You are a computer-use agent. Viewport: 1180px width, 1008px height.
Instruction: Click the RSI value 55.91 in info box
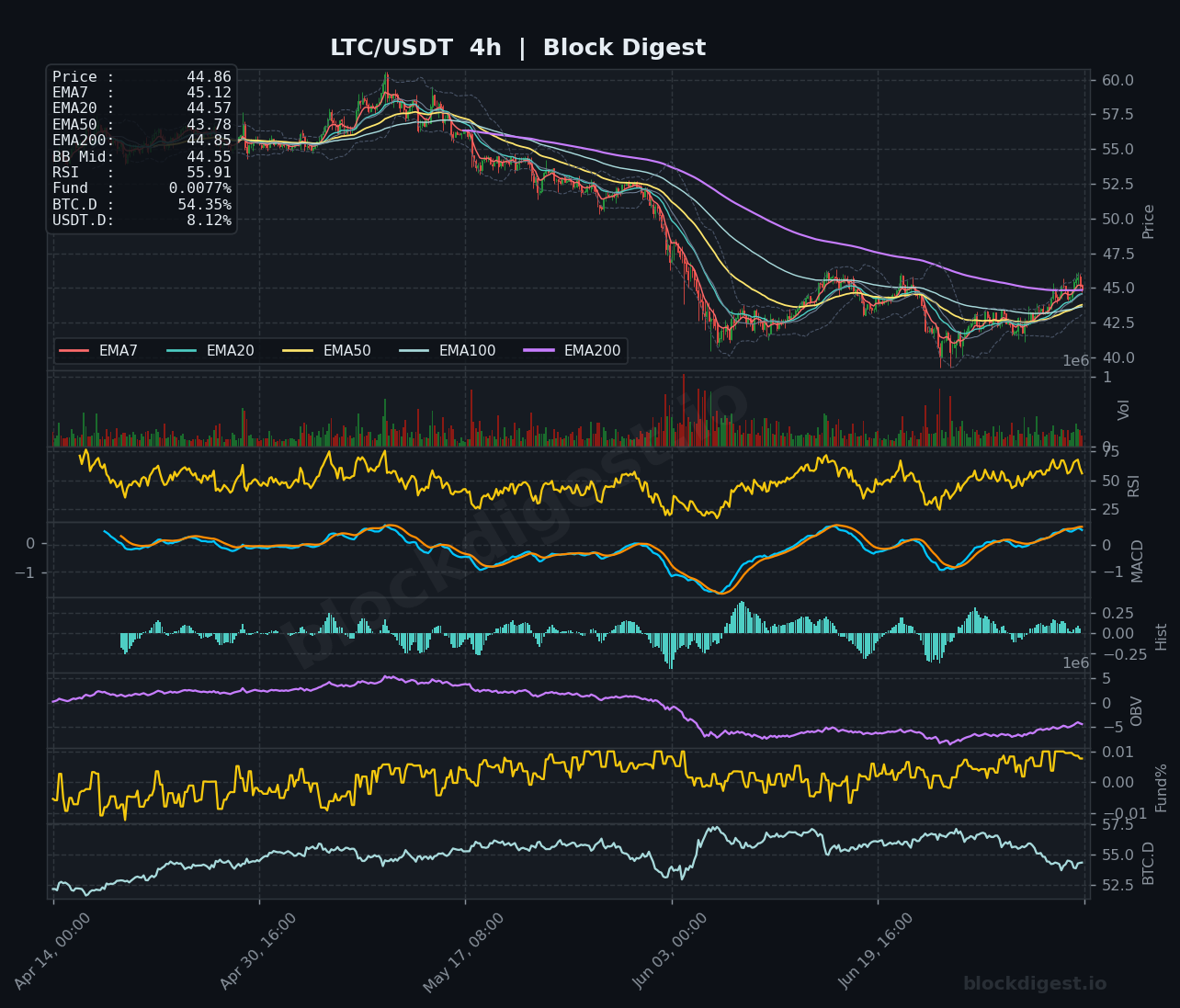click(x=209, y=173)
